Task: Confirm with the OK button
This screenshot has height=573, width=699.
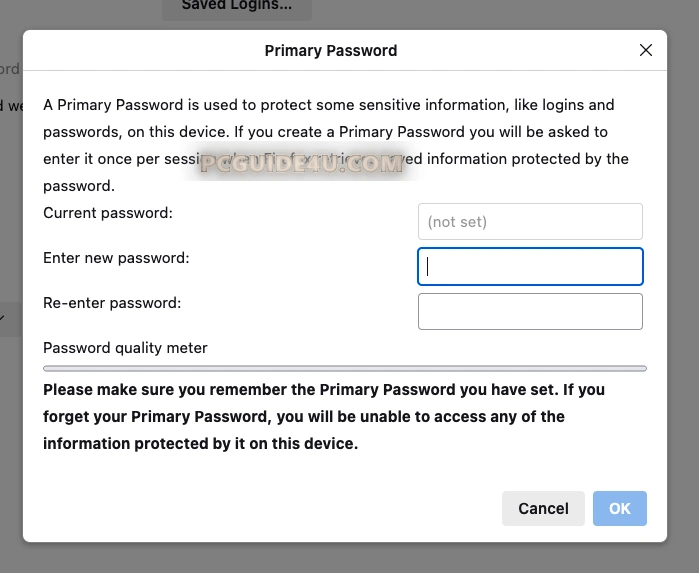Action: click(619, 508)
